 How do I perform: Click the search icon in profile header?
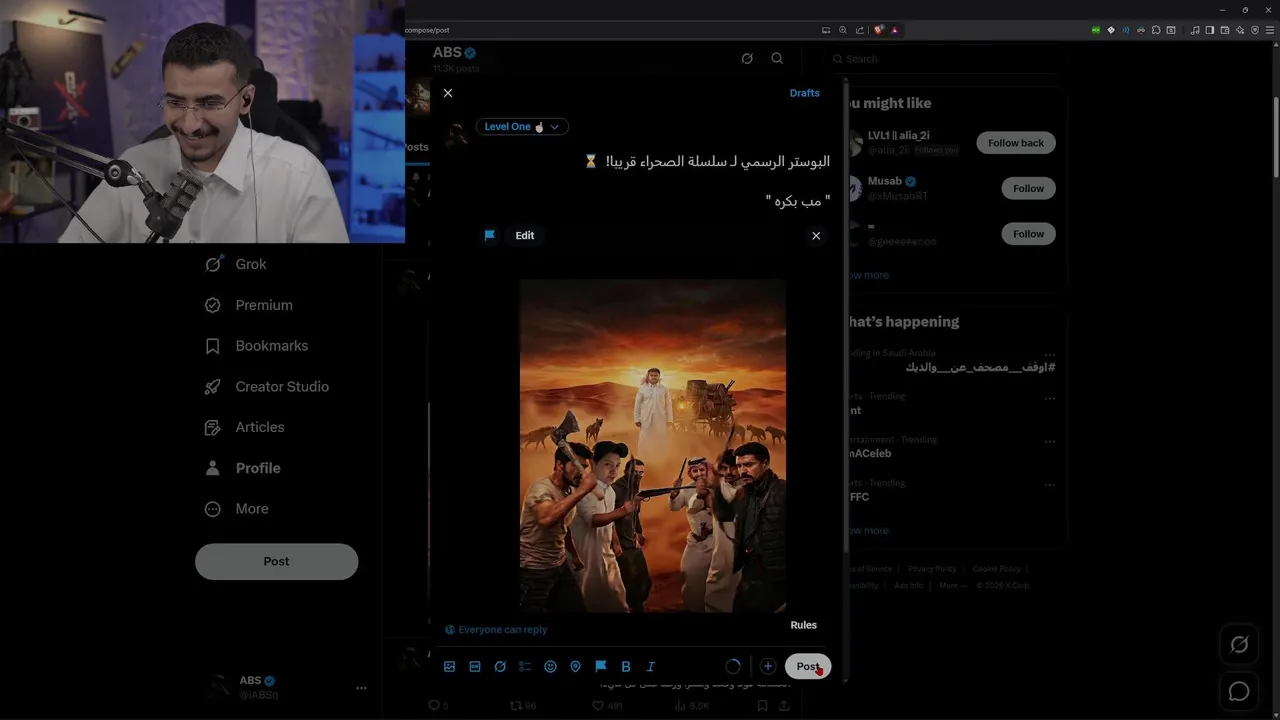point(777,59)
